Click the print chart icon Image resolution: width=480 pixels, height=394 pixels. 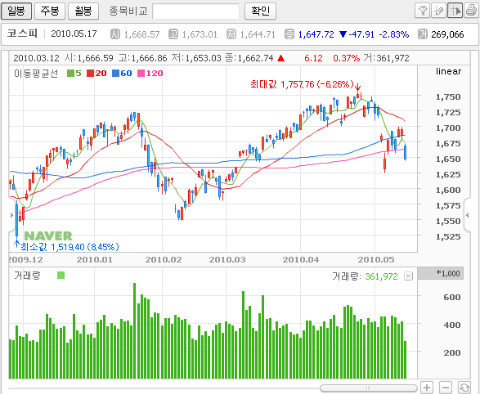(471, 10)
